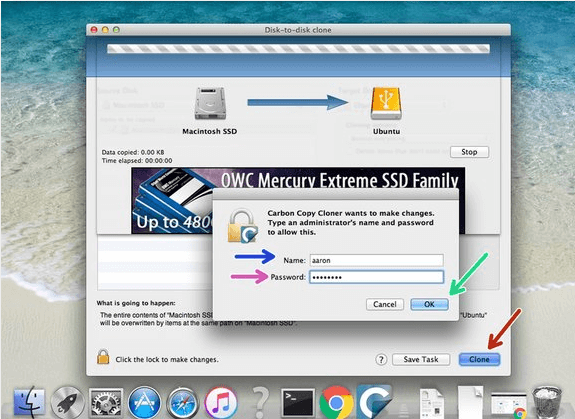Launch Google Chrome from the Dock
The image size is (575, 419).
pyautogui.click(x=336, y=402)
